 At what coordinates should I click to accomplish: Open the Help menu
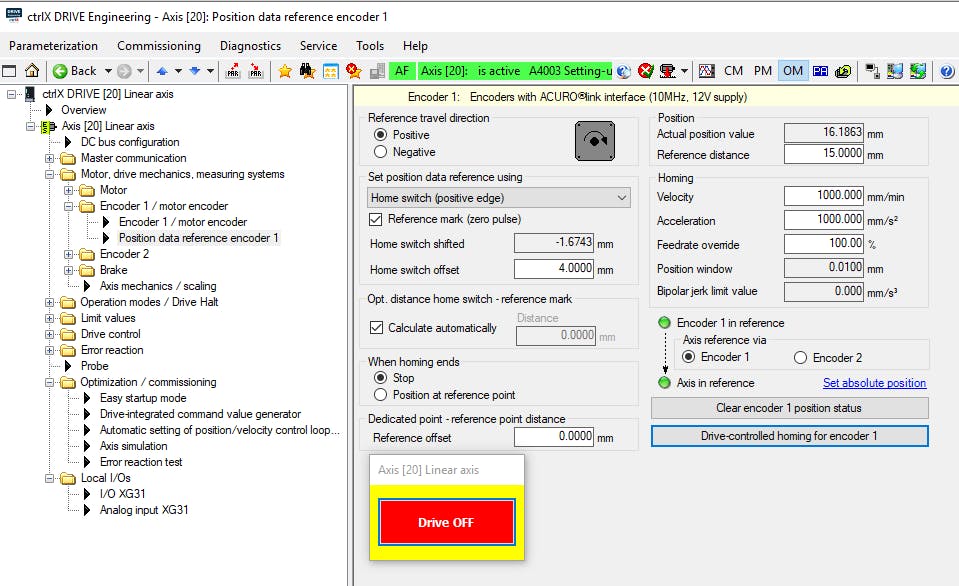click(415, 46)
